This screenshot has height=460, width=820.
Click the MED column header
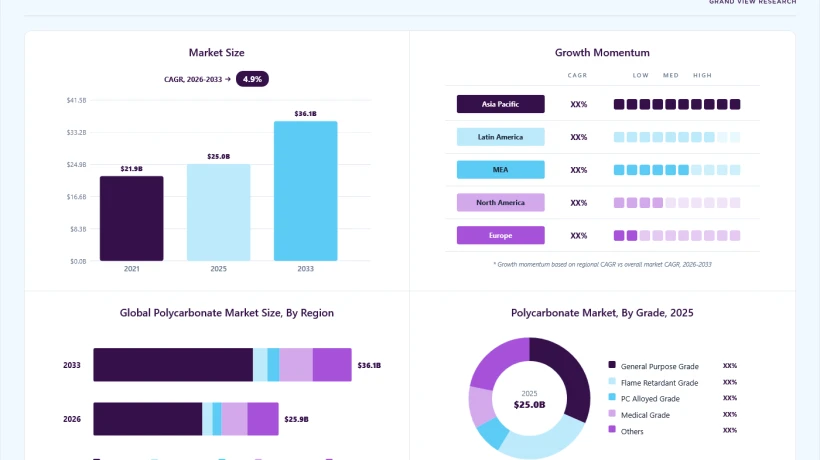coord(671,75)
